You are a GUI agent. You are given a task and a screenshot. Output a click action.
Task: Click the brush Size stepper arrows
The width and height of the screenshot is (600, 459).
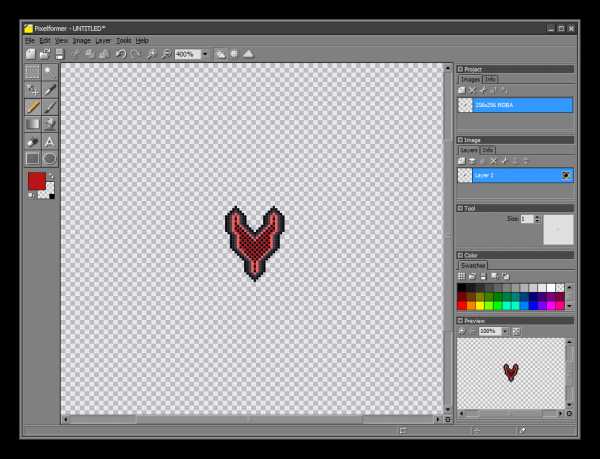(537, 219)
